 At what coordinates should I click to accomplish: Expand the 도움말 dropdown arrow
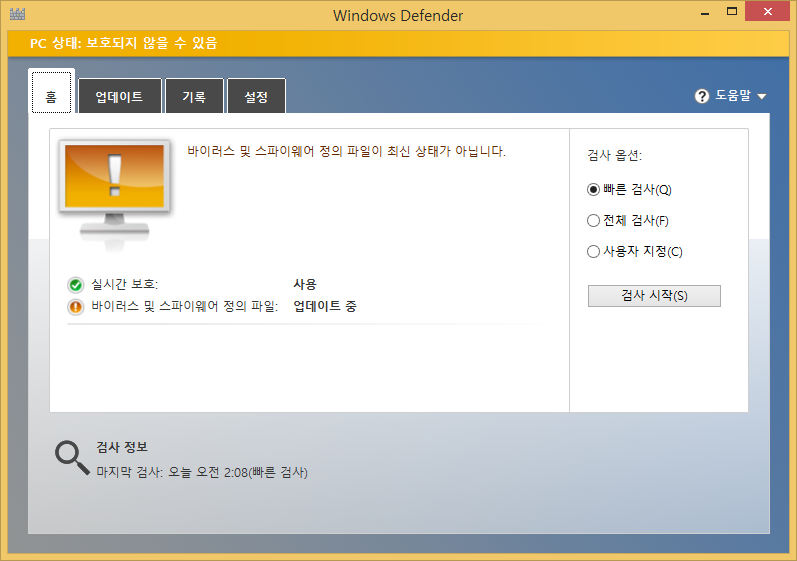tap(761, 97)
